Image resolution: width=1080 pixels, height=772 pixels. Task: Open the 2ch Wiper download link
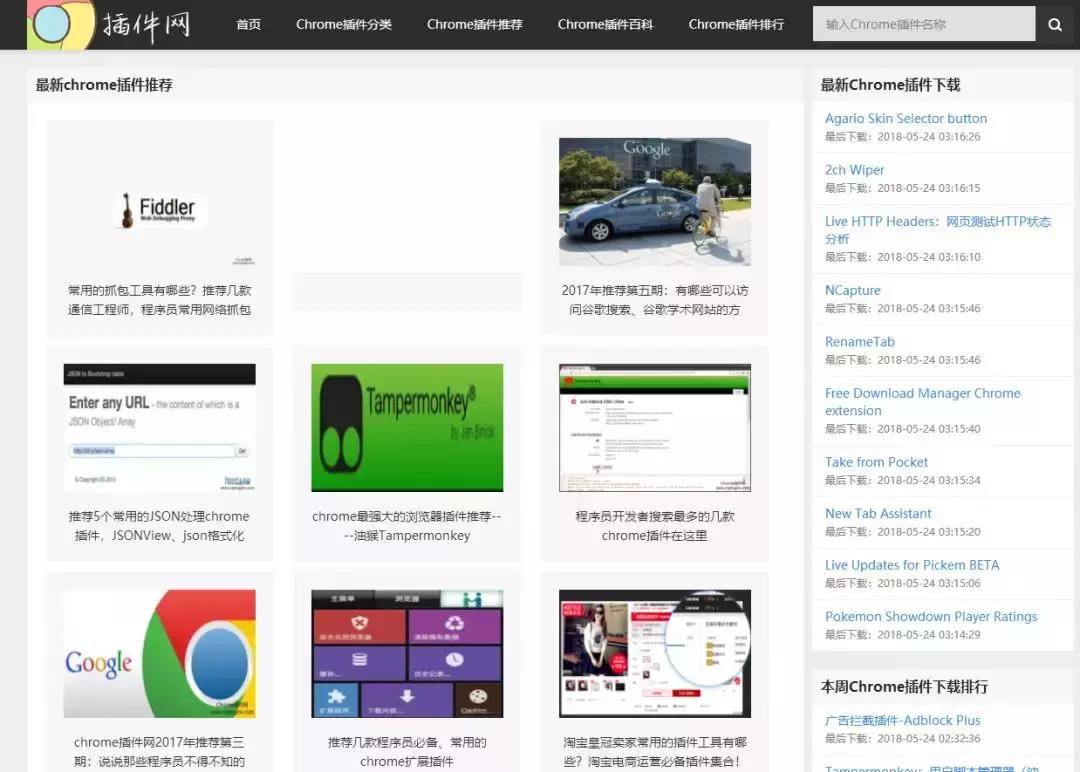pyautogui.click(x=855, y=170)
